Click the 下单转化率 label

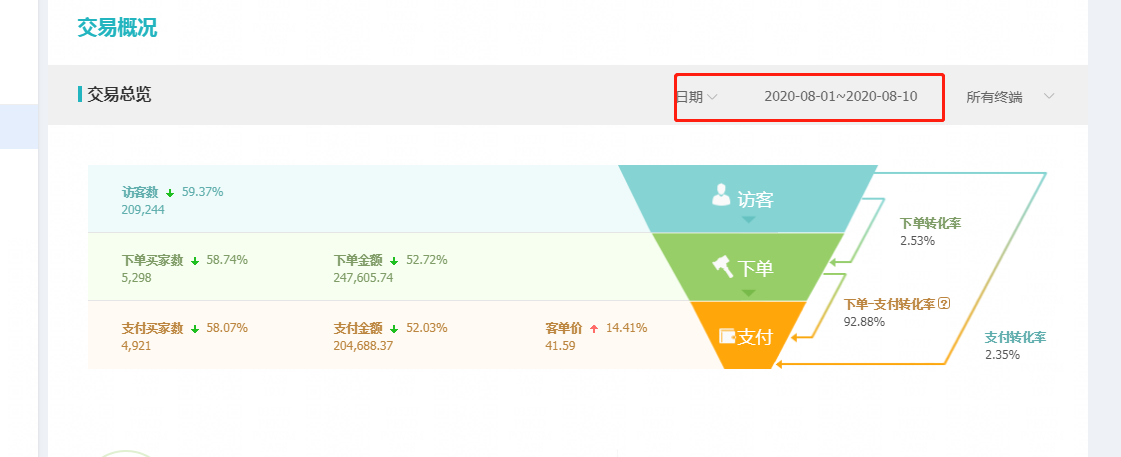tap(930, 224)
